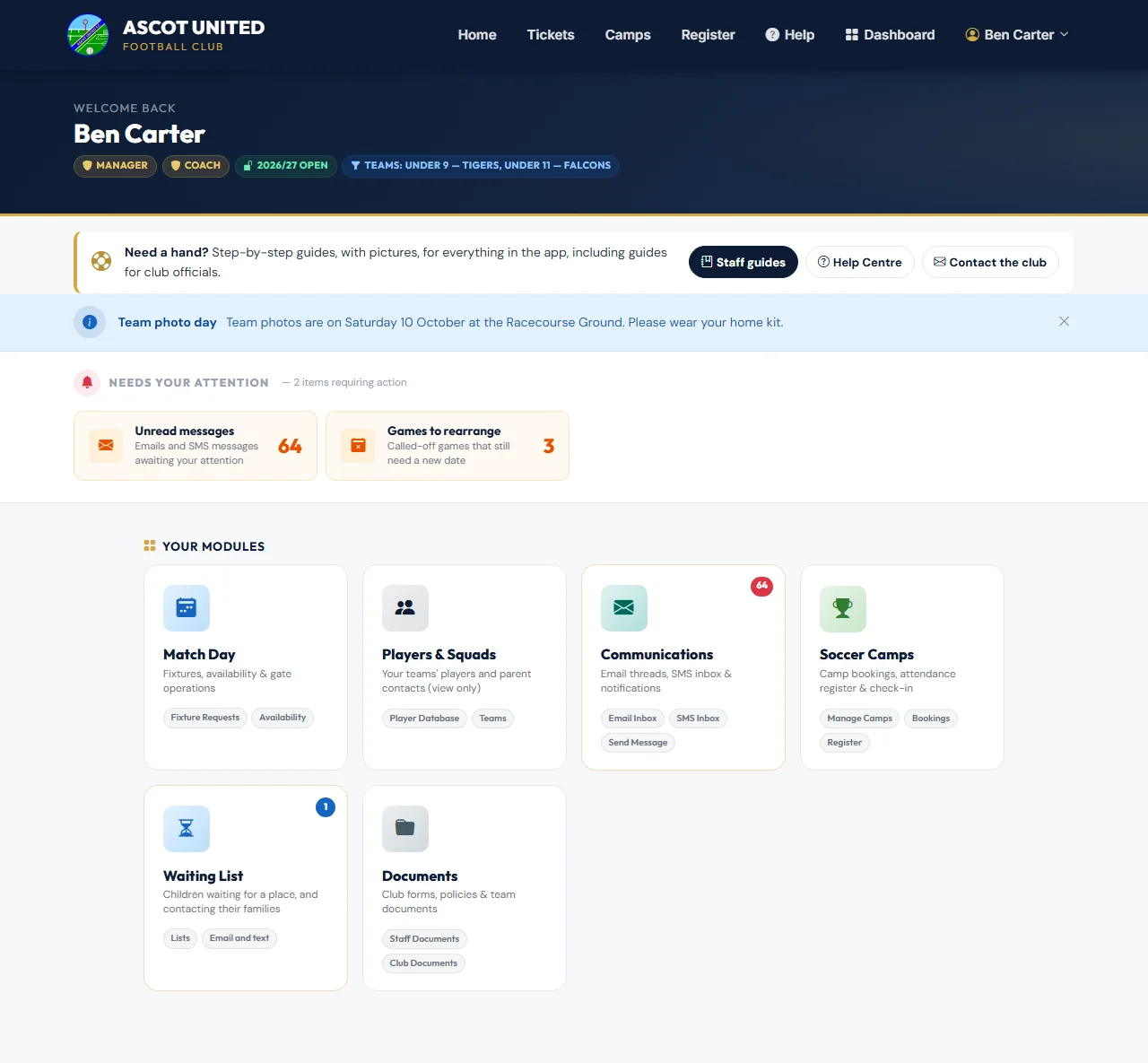Screen dimensions: 1148x1063
Task: Open the Email and text chip
Action: click(239, 938)
